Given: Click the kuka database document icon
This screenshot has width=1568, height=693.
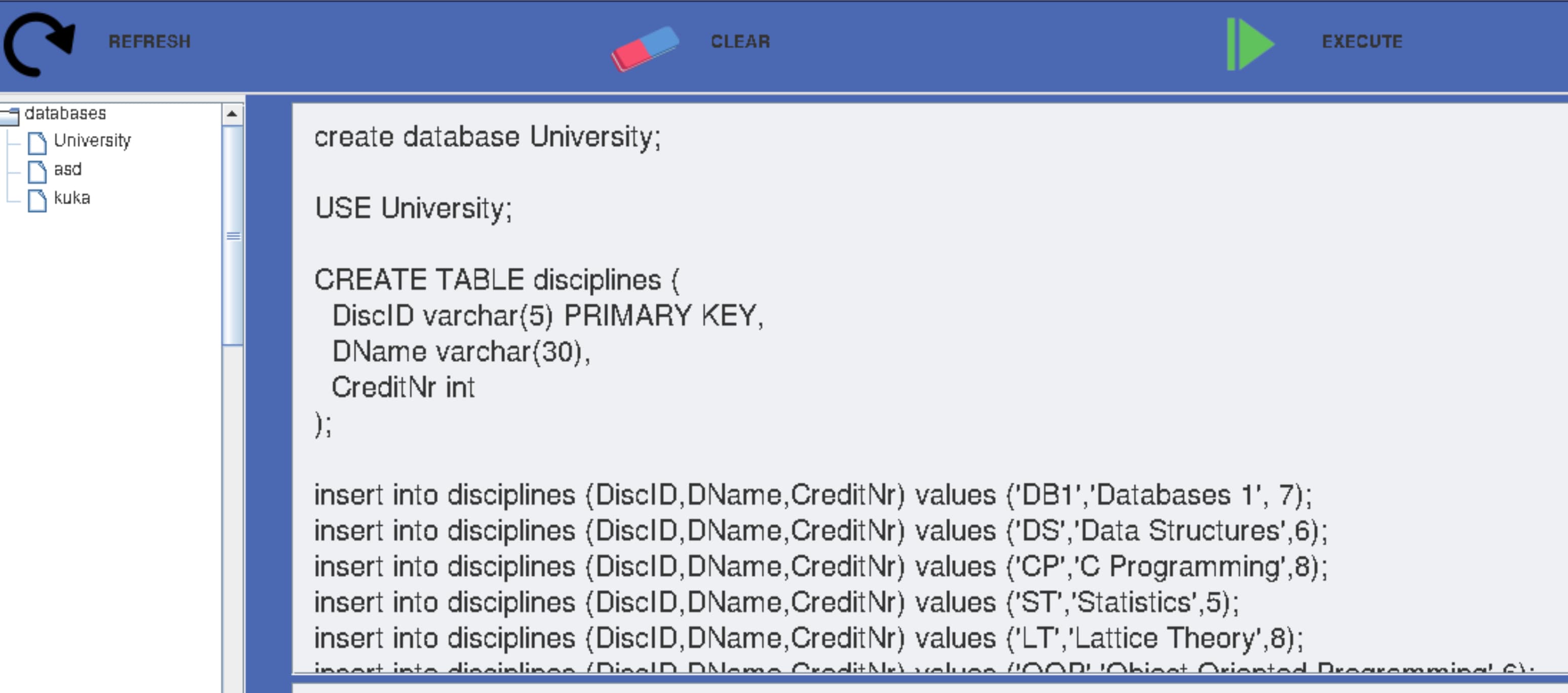Looking at the screenshot, I should (x=37, y=200).
